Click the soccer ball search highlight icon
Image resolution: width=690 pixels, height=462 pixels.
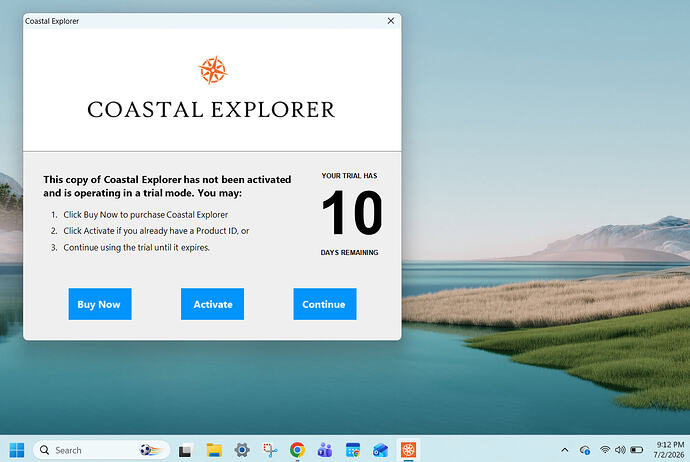[x=150, y=450]
